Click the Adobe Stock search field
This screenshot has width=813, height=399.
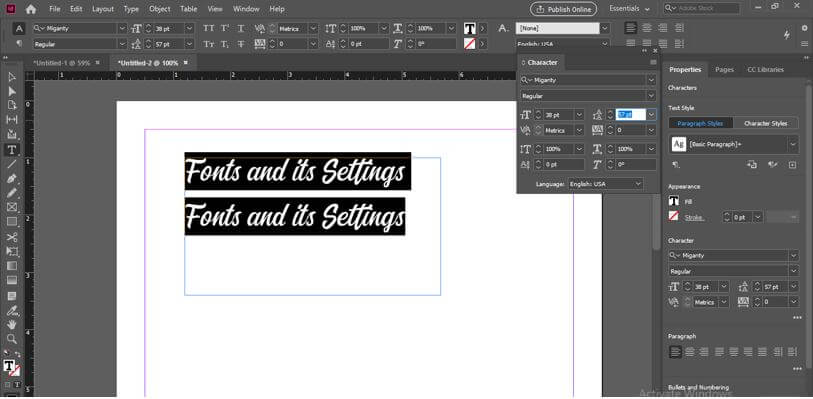point(702,8)
